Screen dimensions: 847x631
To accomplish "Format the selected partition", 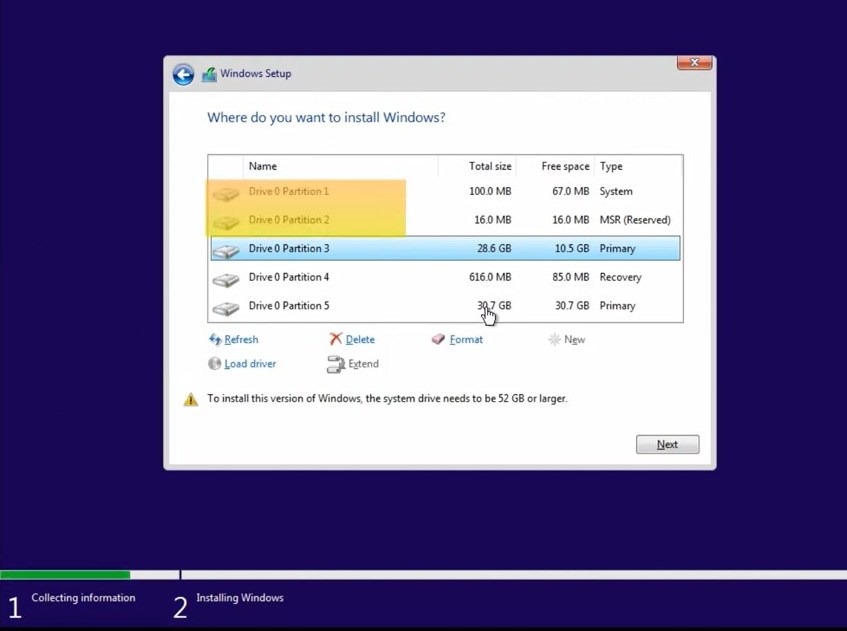I will 466,339.
